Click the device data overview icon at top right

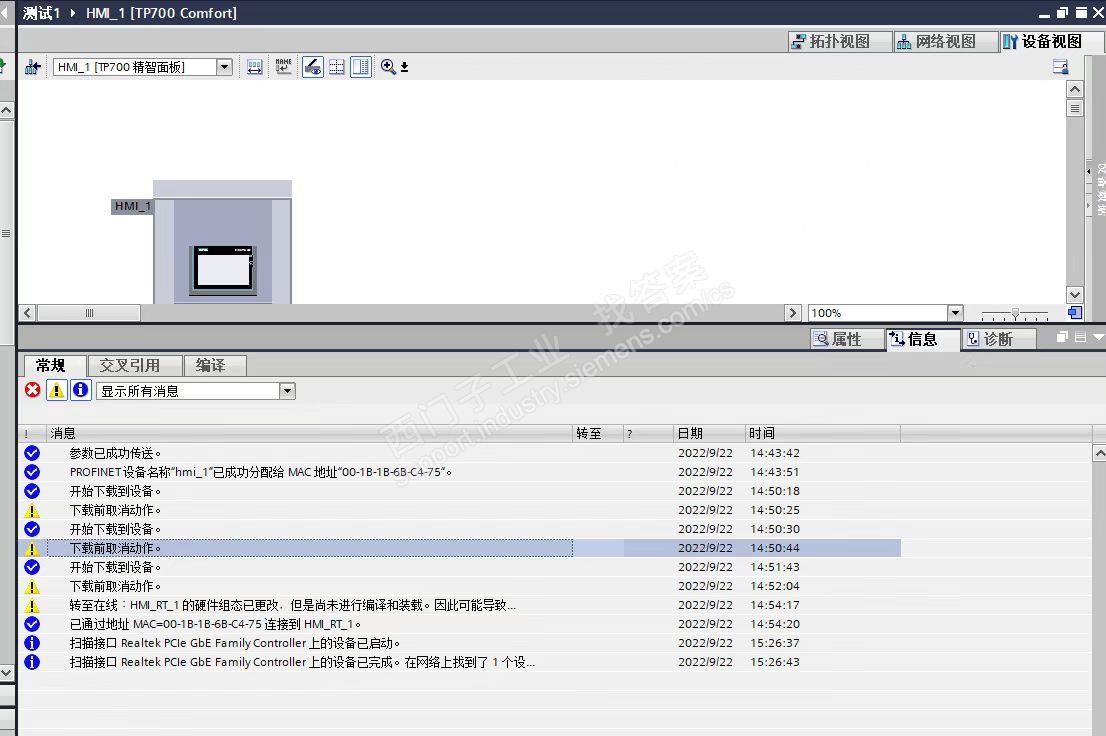pyautogui.click(x=1060, y=67)
